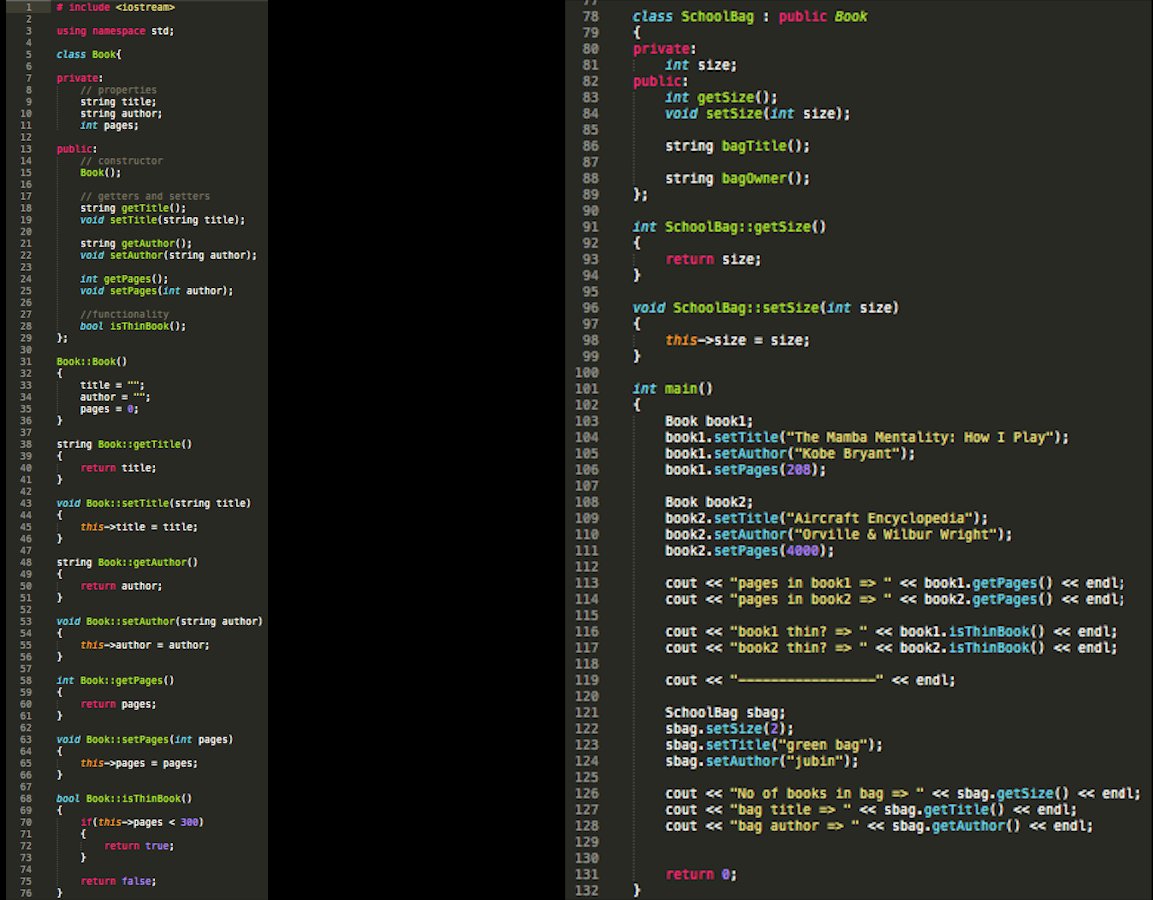Click 'string Book::getTitle()' definition

click(x=124, y=444)
